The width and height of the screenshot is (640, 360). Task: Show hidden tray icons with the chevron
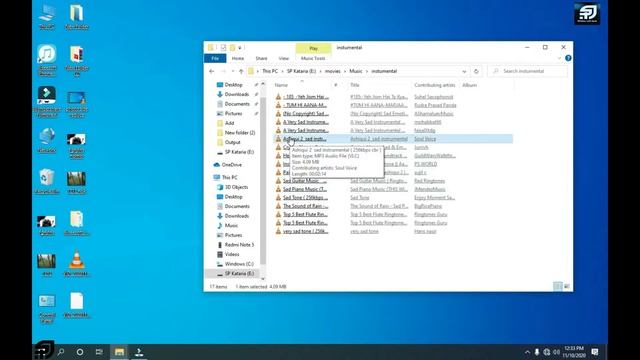[x=527, y=352]
